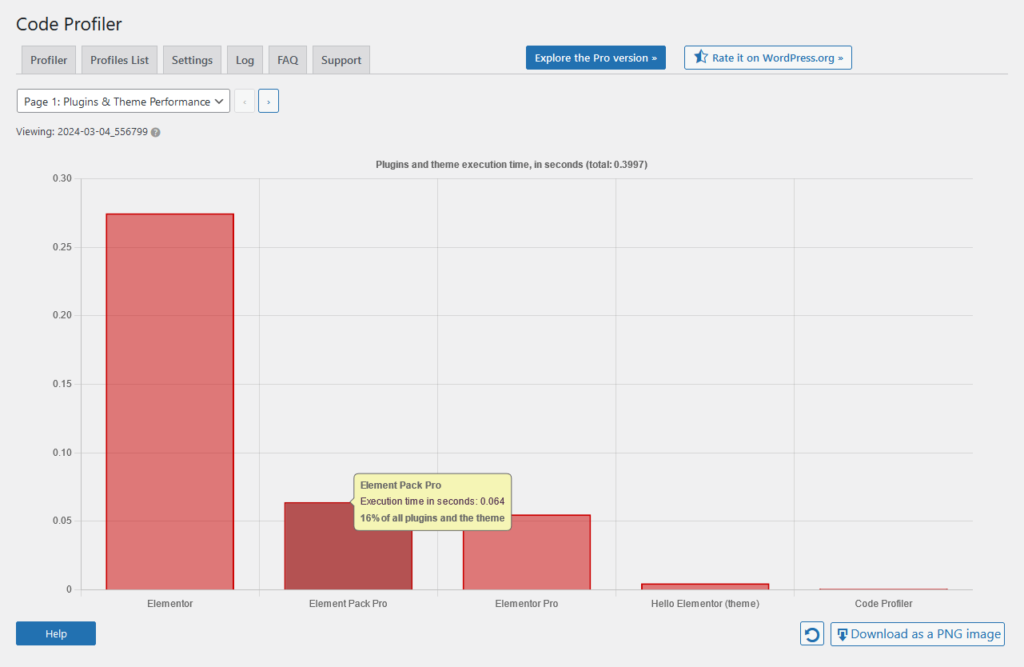Click the Help button
Screen dimensions: 1024x667
click(56, 634)
